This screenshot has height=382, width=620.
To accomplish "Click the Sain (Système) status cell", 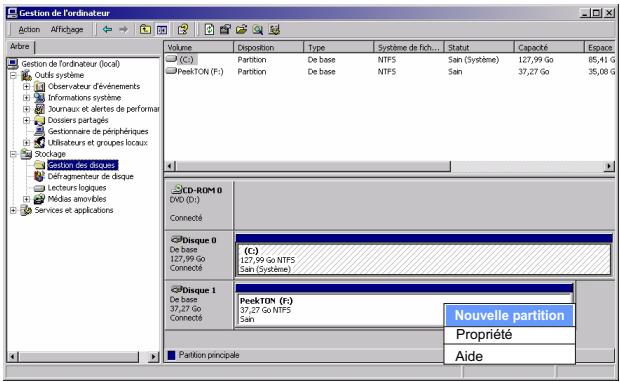I will click(x=473, y=60).
